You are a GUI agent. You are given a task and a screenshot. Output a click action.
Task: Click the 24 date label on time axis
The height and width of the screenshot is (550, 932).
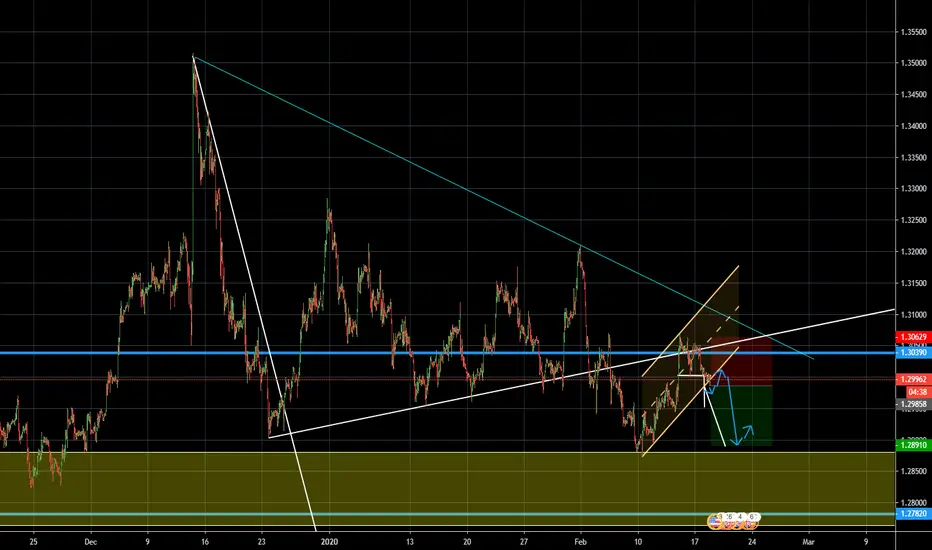coord(752,542)
